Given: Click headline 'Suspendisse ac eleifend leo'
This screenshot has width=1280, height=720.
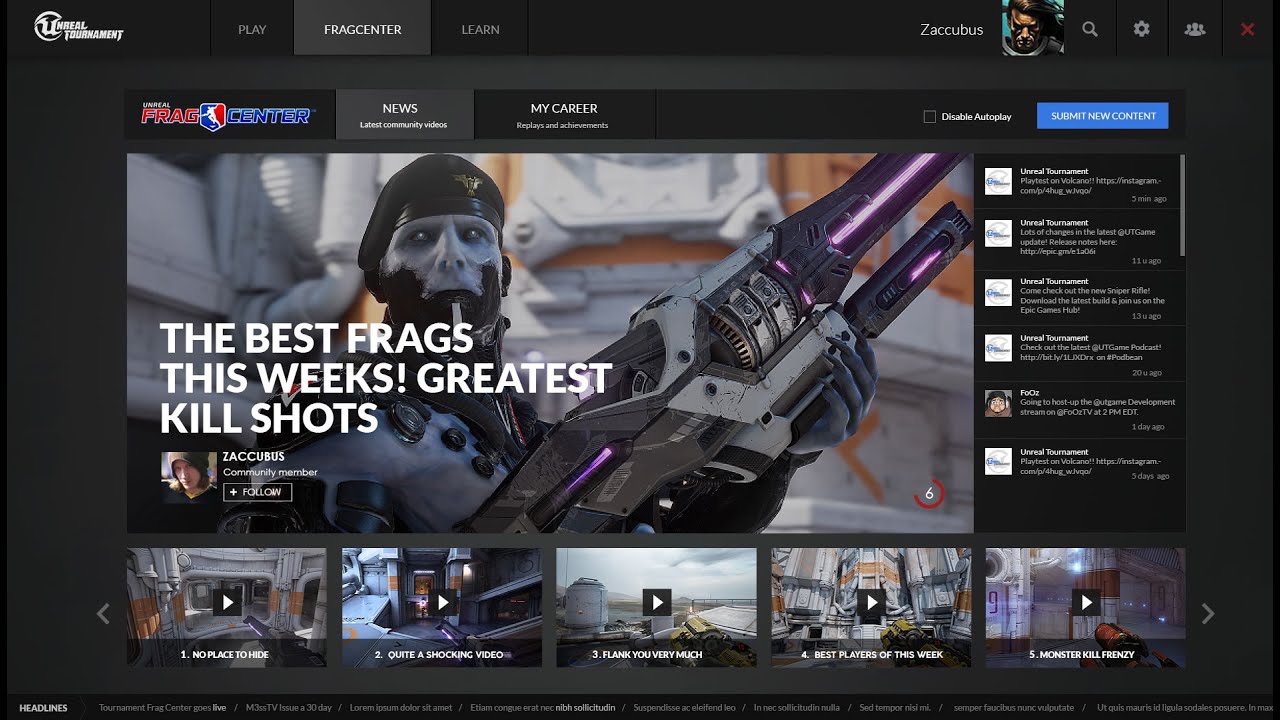Looking at the screenshot, I should click(685, 708).
